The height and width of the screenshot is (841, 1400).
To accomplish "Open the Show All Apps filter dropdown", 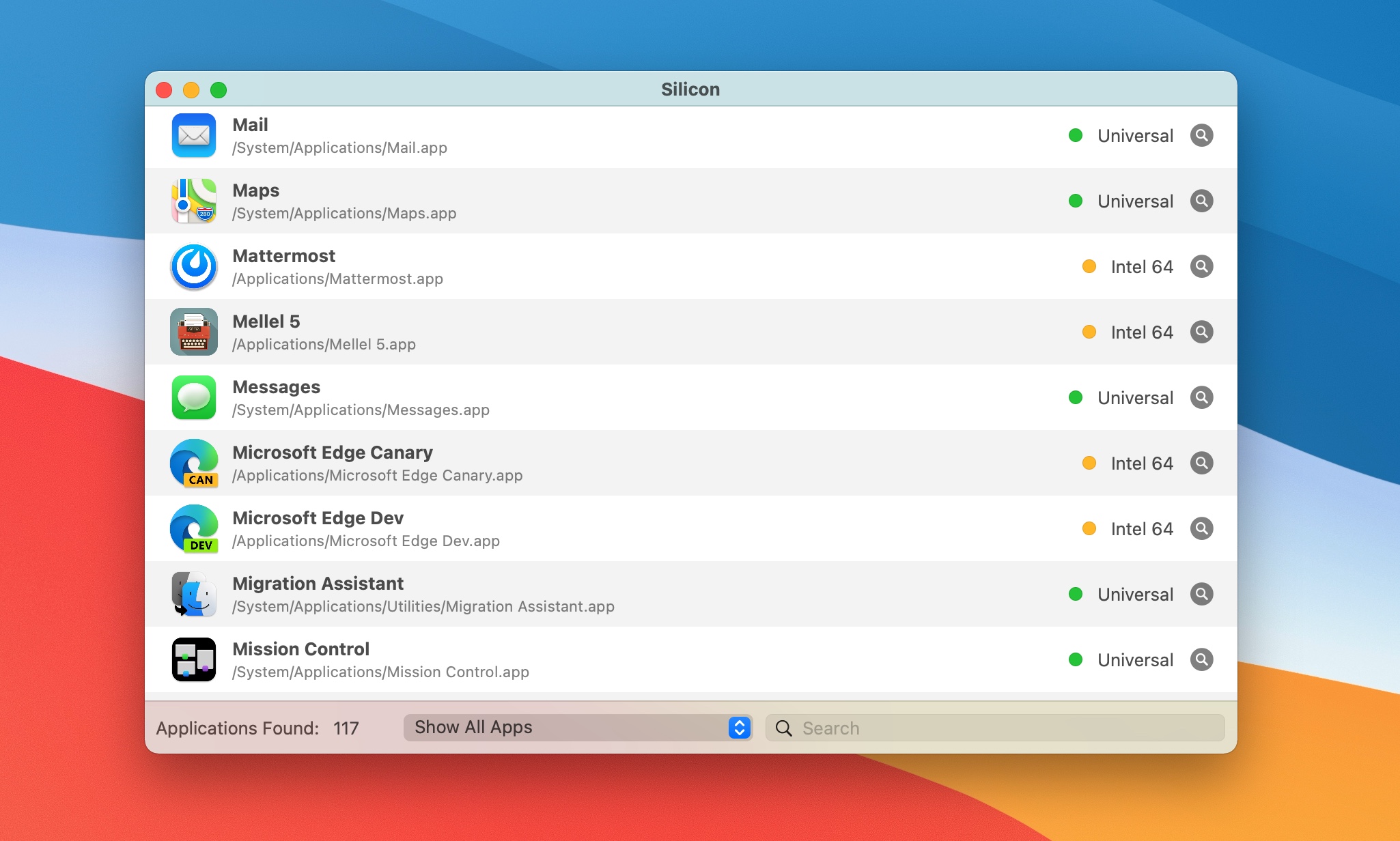I will (x=577, y=727).
